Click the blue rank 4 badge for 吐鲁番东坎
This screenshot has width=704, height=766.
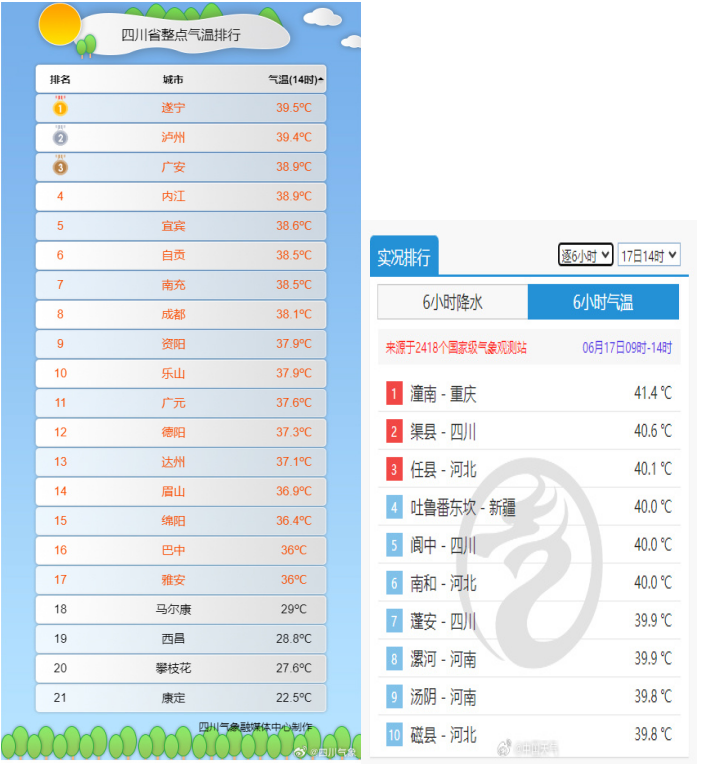[395, 507]
